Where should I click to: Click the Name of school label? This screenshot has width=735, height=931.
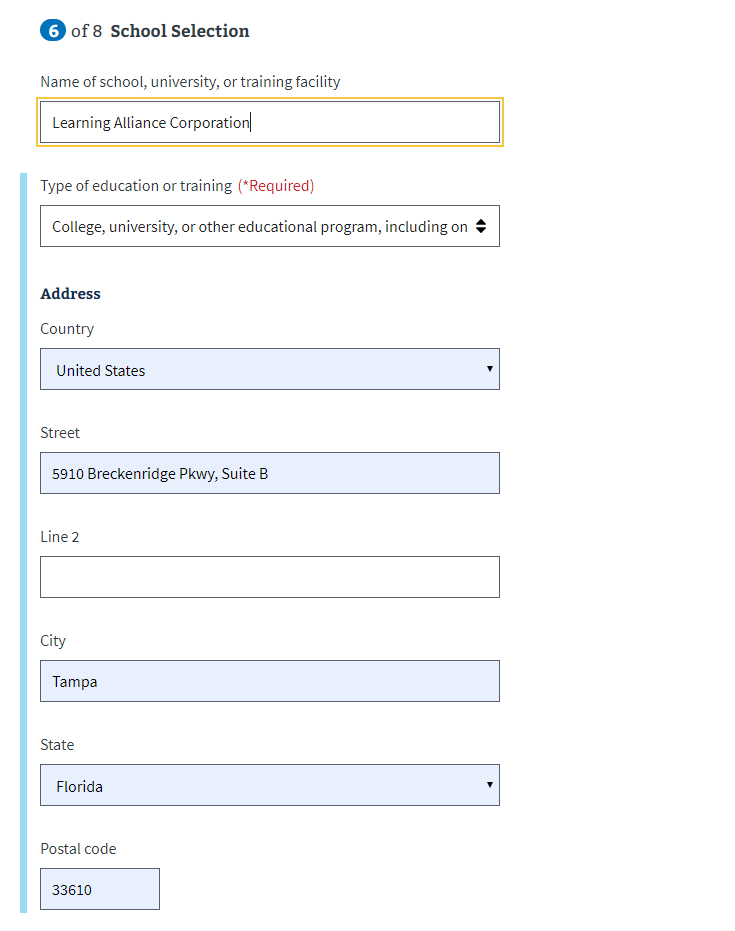(x=190, y=82)
